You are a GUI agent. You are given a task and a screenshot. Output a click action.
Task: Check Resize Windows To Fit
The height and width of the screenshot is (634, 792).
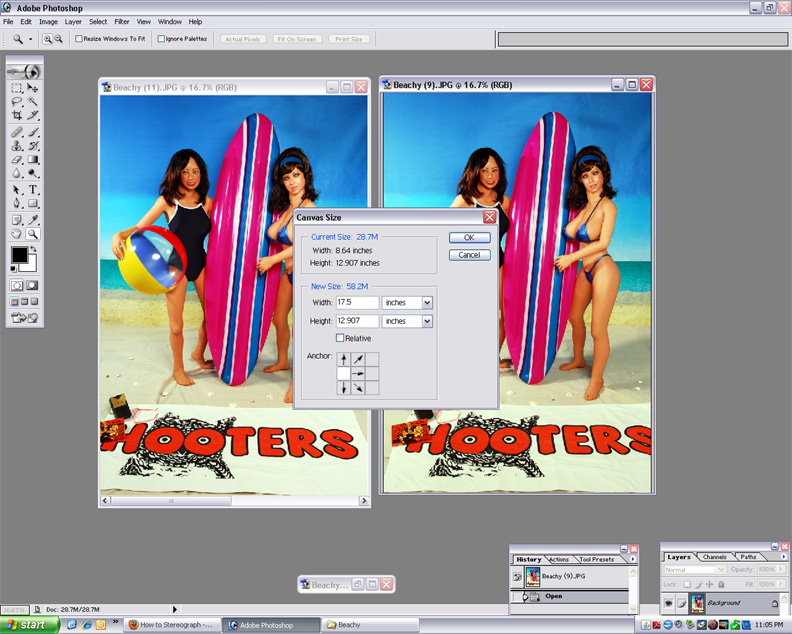(x=80, y=39)
